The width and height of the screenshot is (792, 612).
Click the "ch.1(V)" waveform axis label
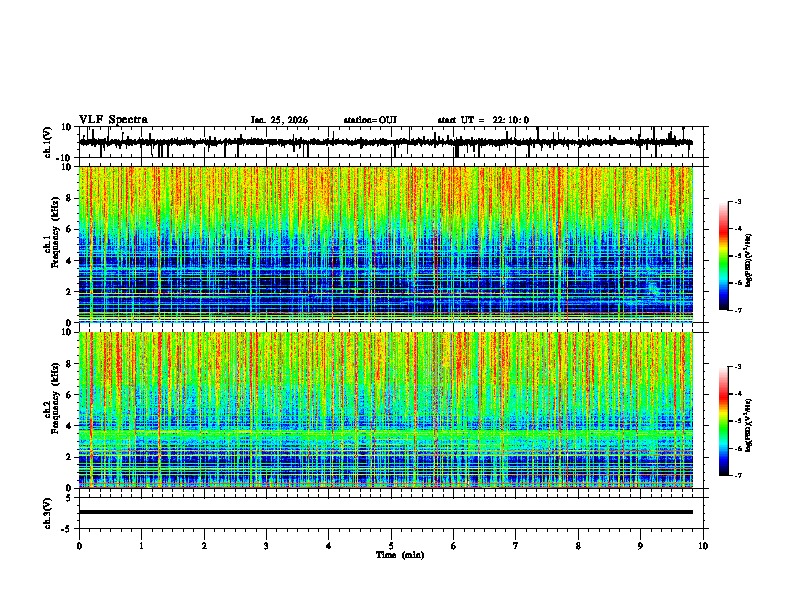pos(48,142)
